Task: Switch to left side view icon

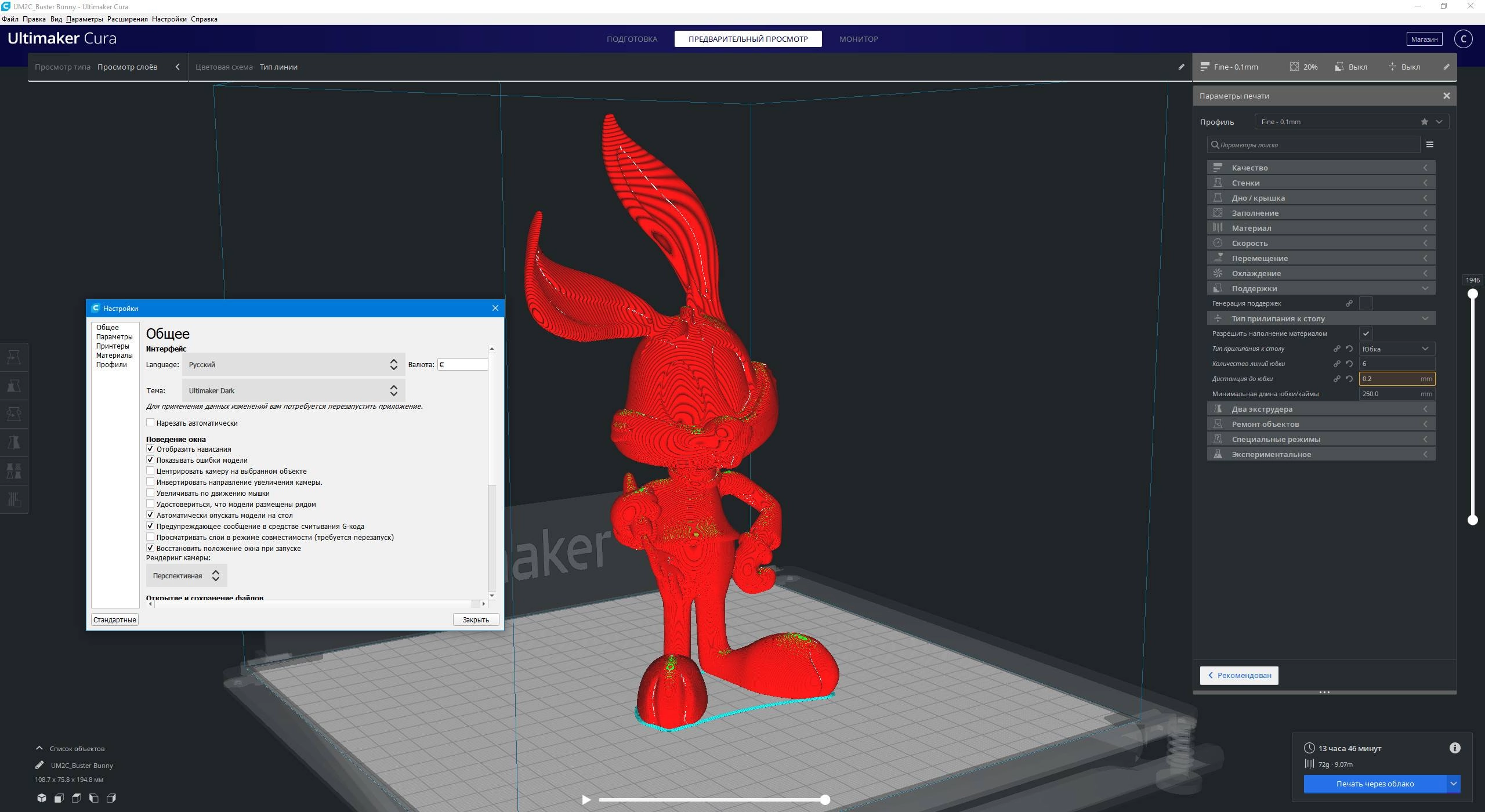Action: (x=93, y=798)
